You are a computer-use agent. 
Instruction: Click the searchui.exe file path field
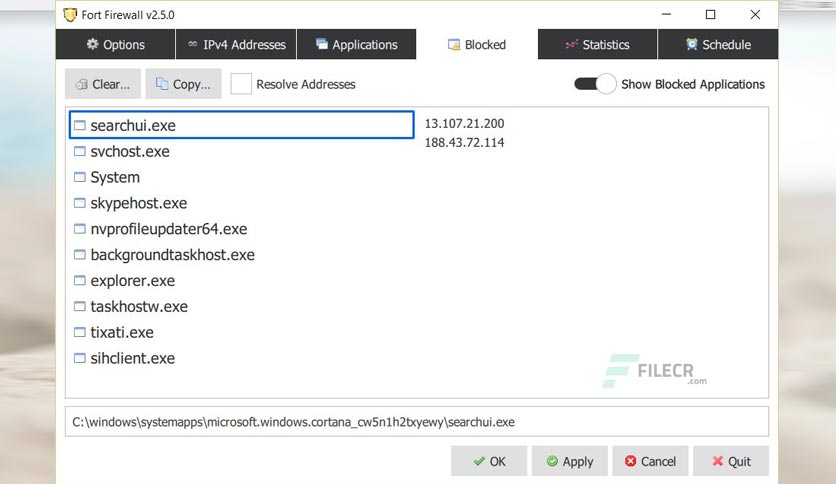point(417,422)
